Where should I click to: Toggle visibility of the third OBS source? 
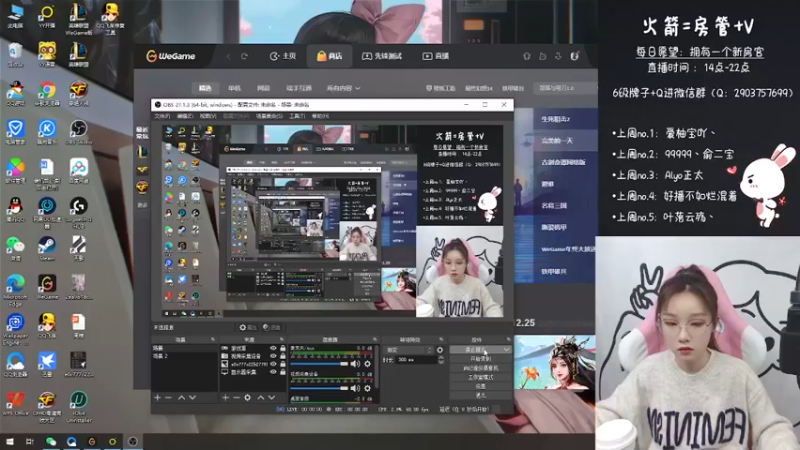(x=273, y=364)
